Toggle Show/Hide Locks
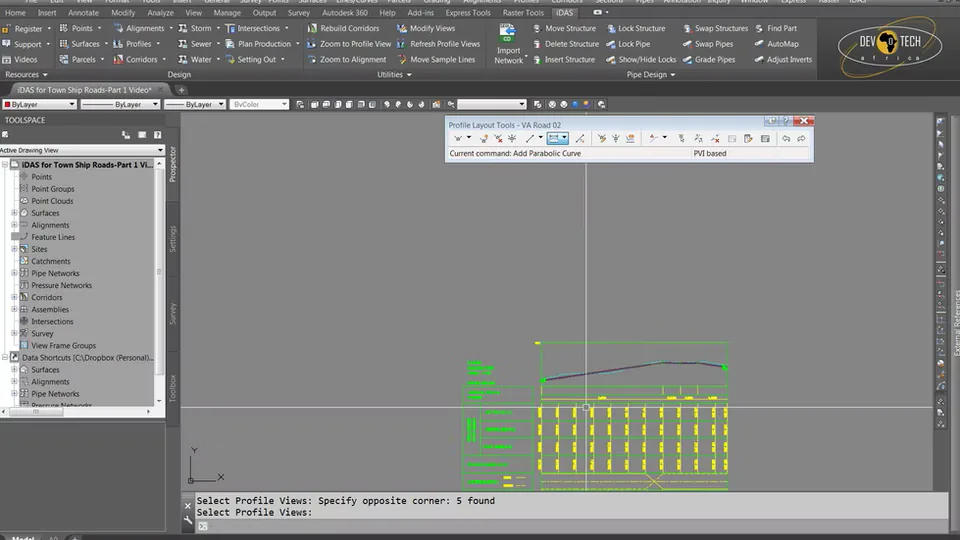 coord(641,59)
